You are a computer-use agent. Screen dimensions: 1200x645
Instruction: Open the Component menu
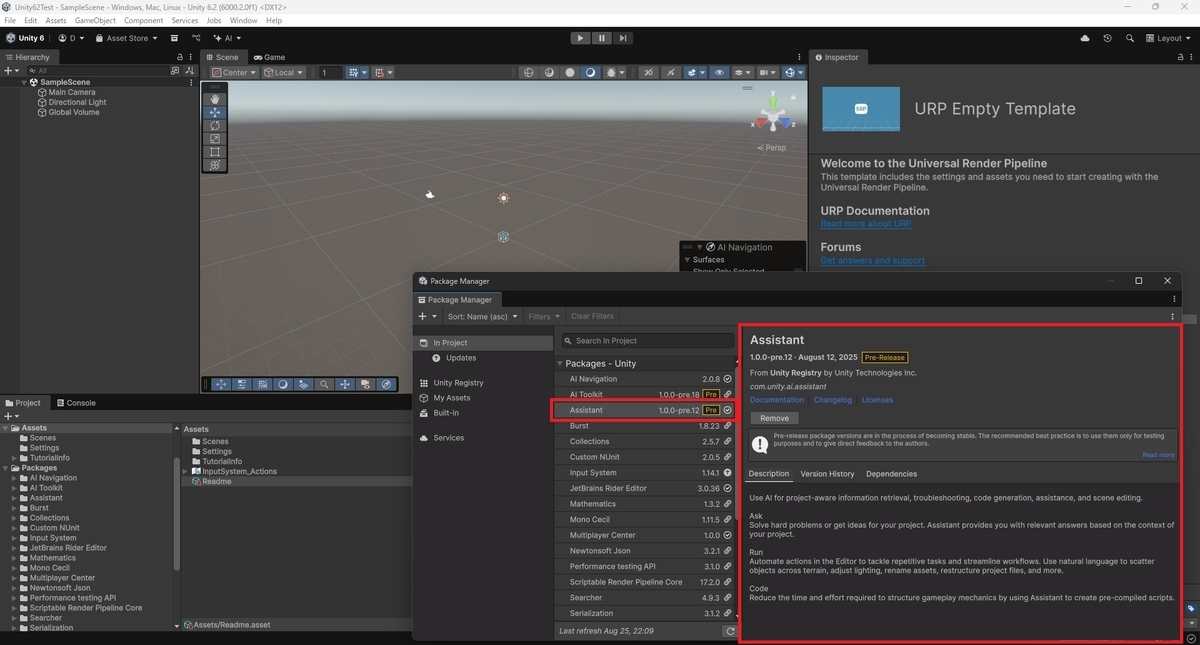(143, 20)
